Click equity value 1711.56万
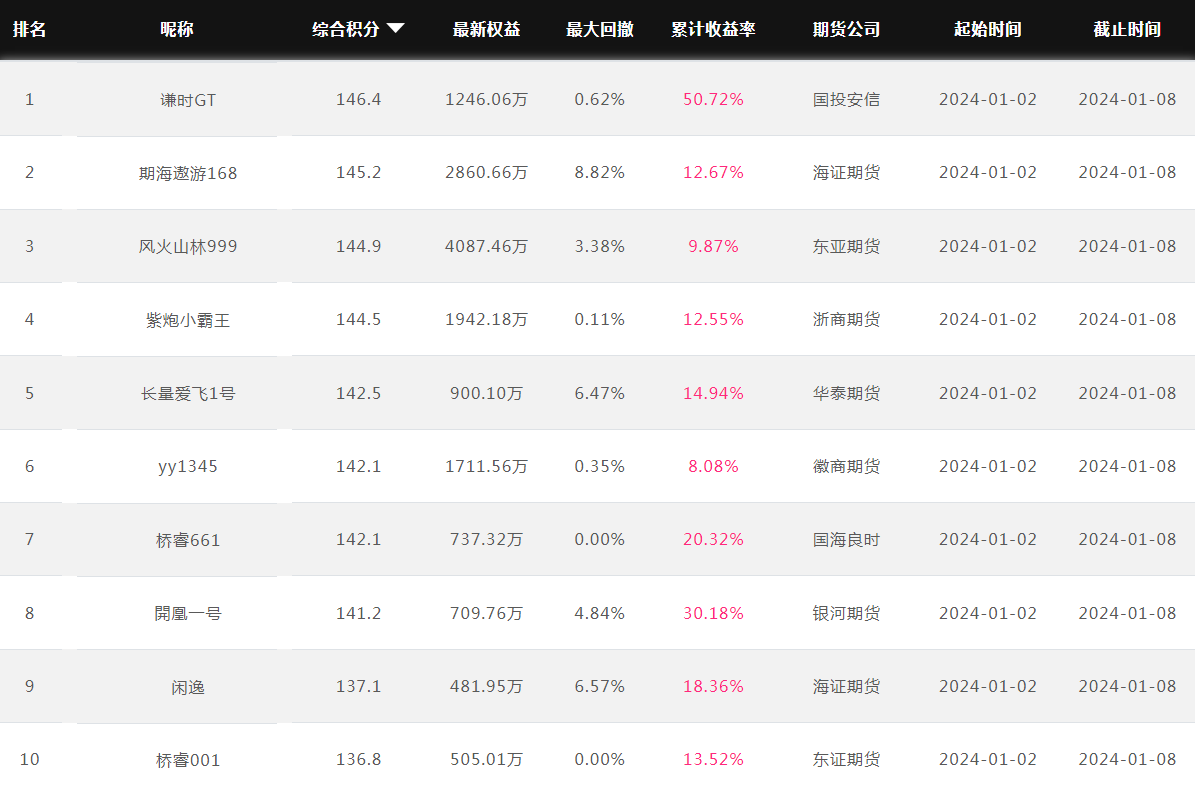The height and width of the screenshot is (793, 1195). point(486,466)
